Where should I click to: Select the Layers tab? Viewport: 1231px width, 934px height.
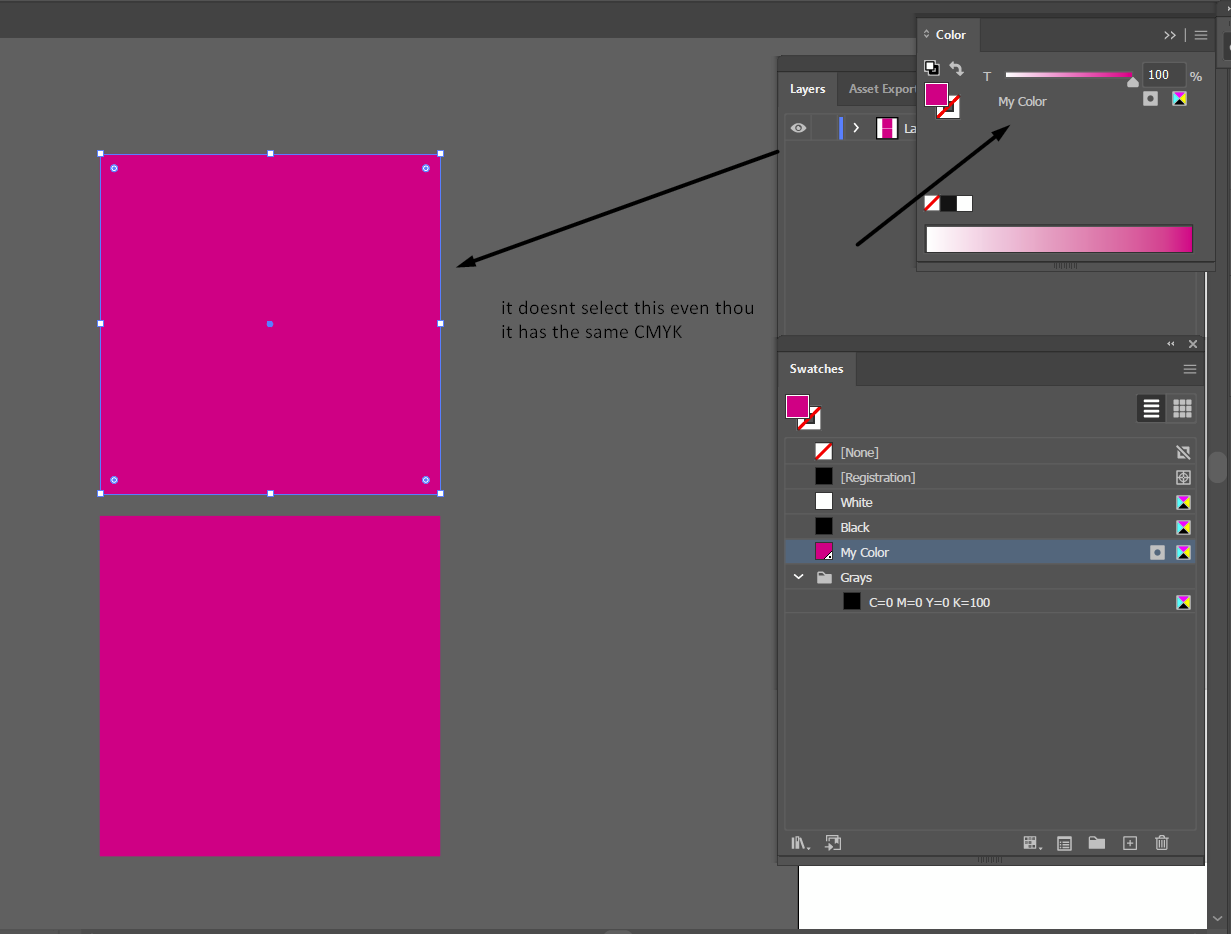(807, 89)
